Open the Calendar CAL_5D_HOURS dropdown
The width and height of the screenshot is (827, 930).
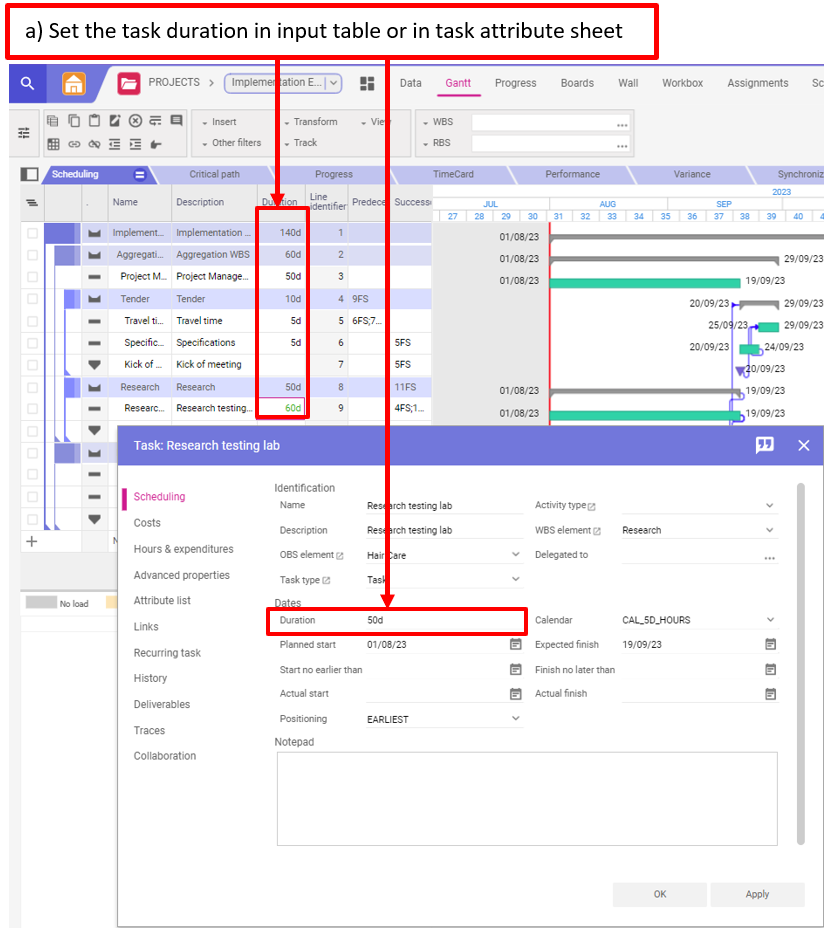(x=769, y=620)
